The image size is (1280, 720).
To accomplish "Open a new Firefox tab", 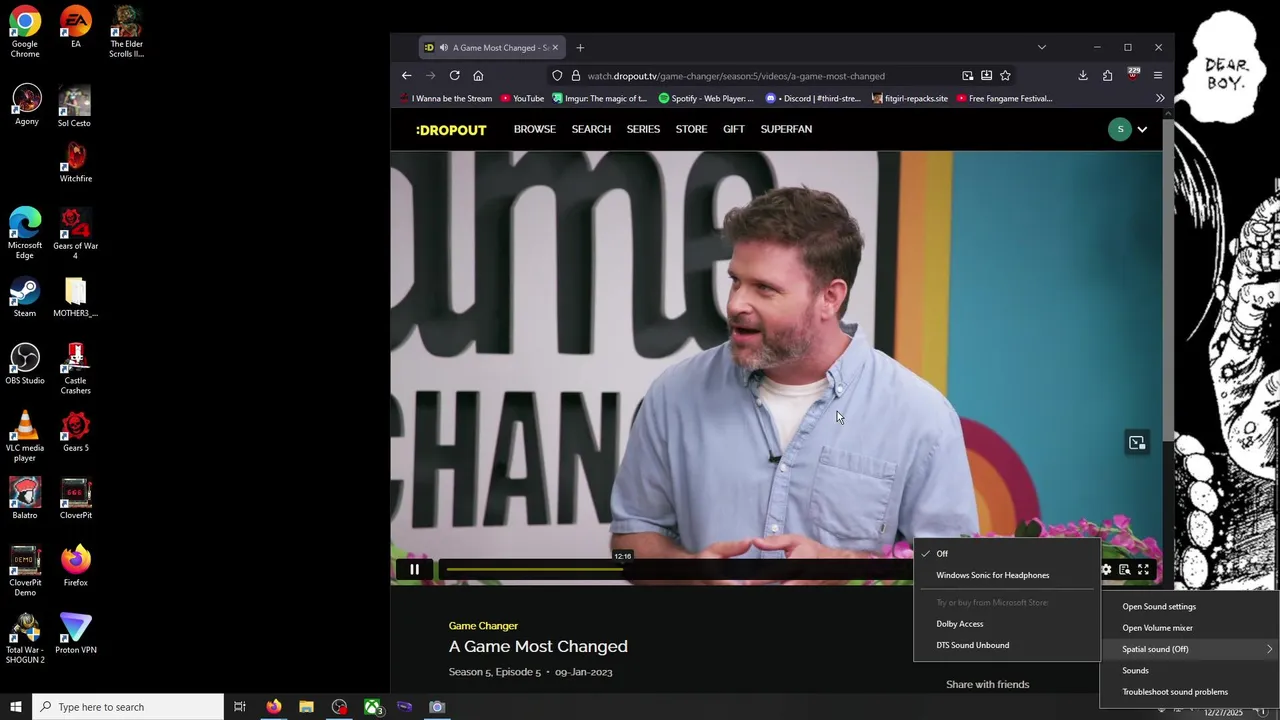I will (580, 48).
